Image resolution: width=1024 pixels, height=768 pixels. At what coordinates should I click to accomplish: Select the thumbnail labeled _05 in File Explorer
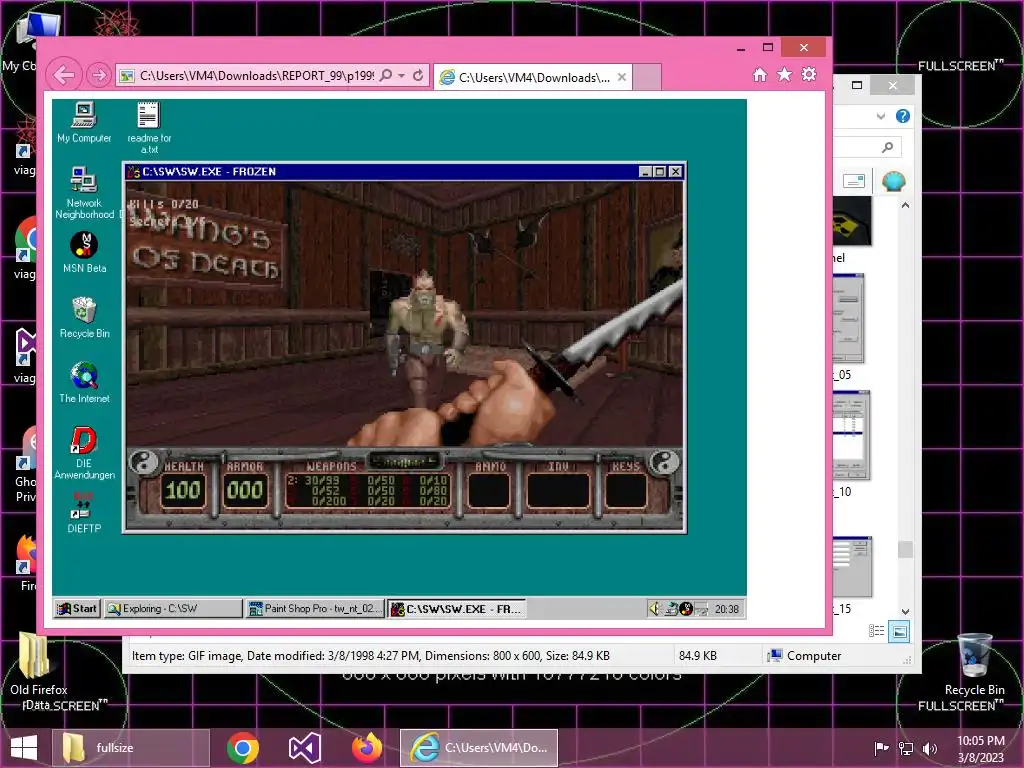848,318
